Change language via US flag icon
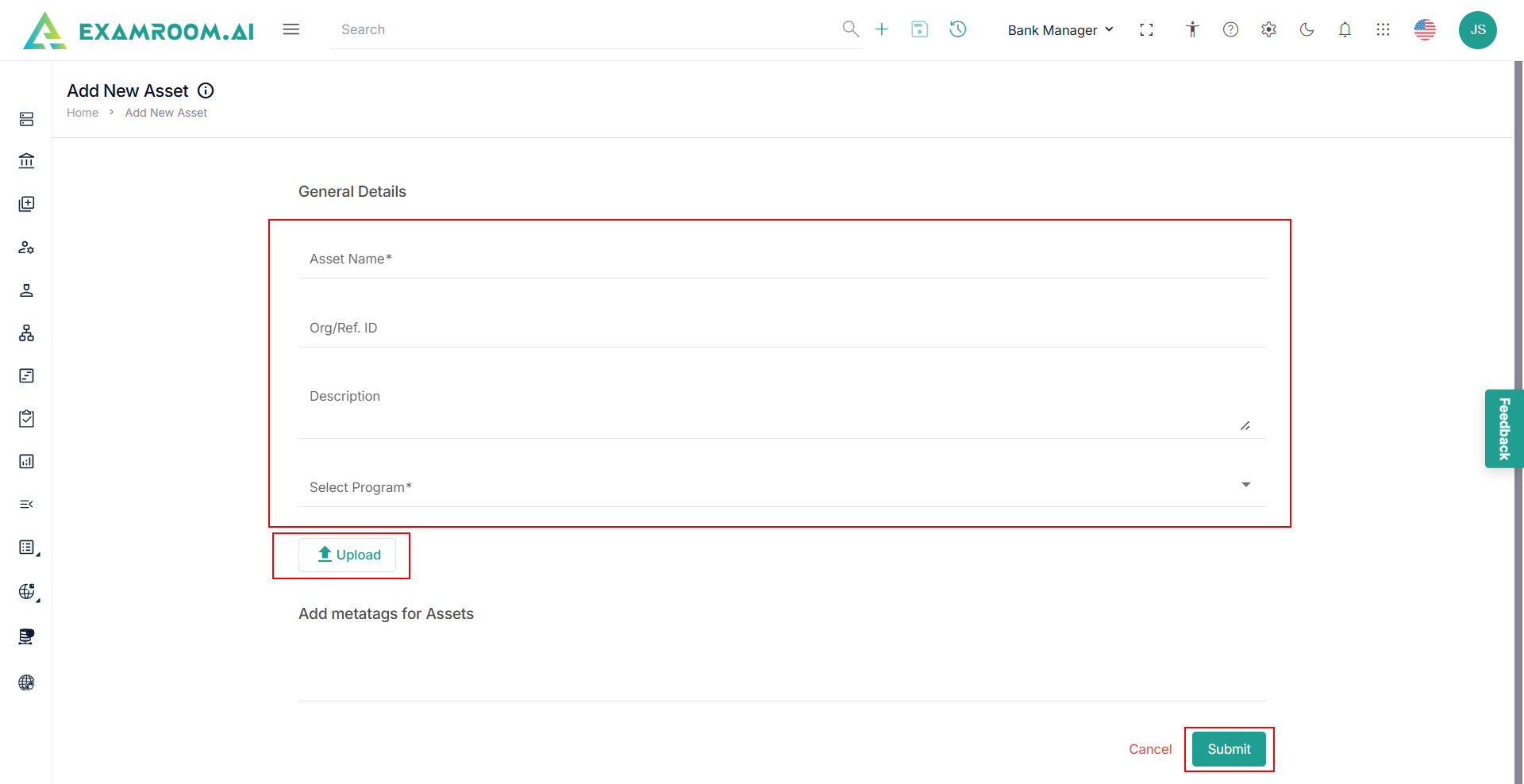Screen dimensions: 1524x784 tap(1425, 29)
